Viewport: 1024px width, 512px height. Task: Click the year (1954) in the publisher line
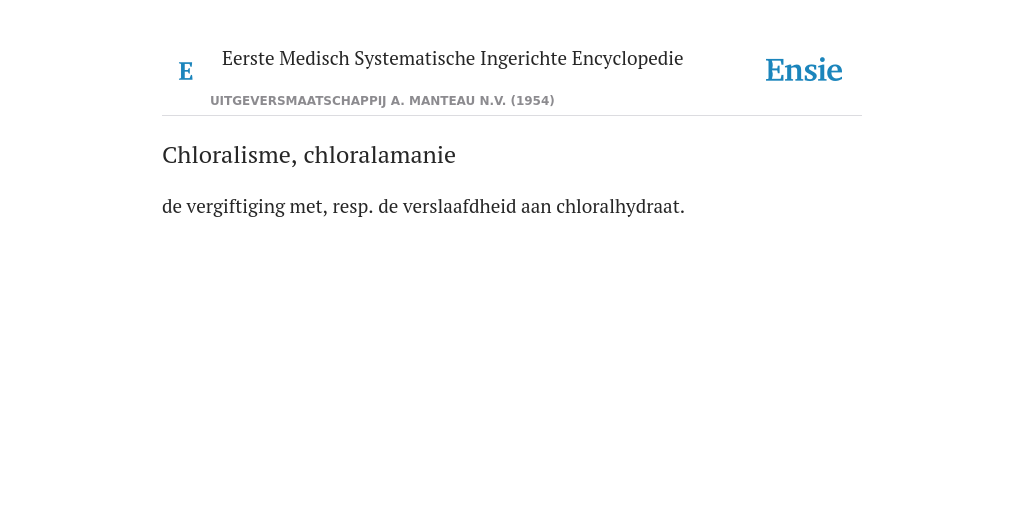532,101
